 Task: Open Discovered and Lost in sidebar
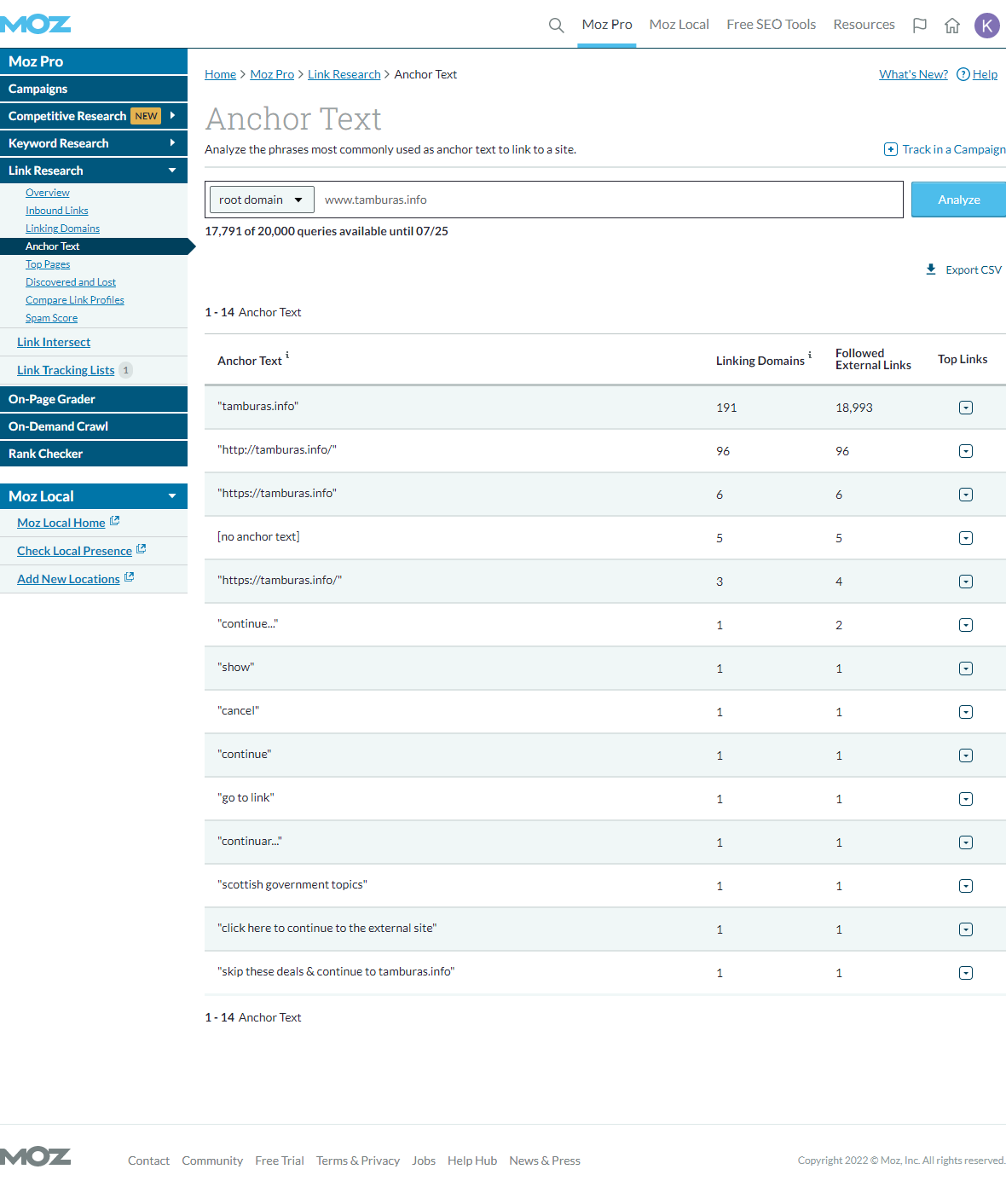pyautogui.click(x=71, y=282)
